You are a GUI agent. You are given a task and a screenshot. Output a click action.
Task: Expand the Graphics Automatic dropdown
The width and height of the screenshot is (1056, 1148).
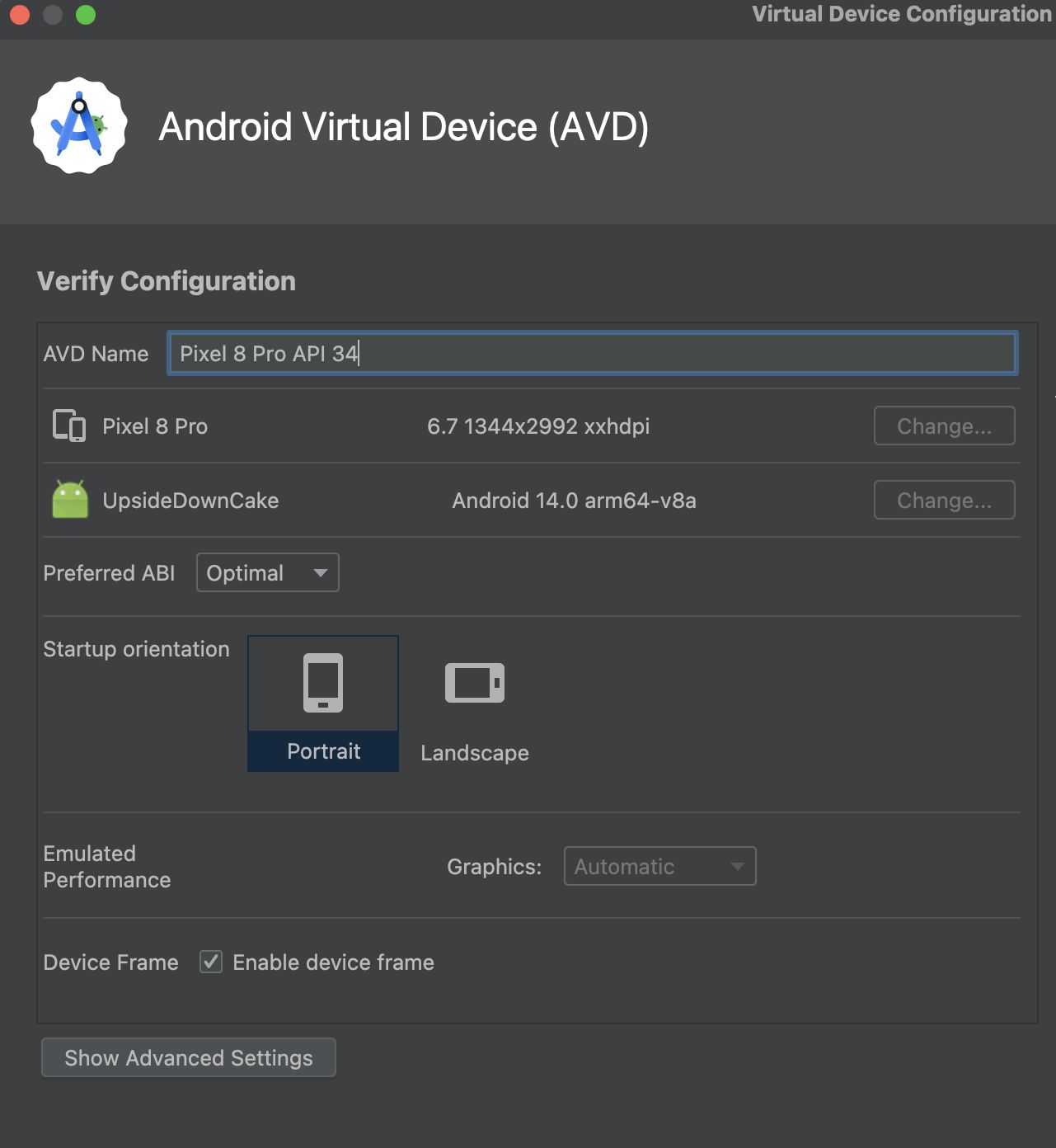(x=659, y=866)
